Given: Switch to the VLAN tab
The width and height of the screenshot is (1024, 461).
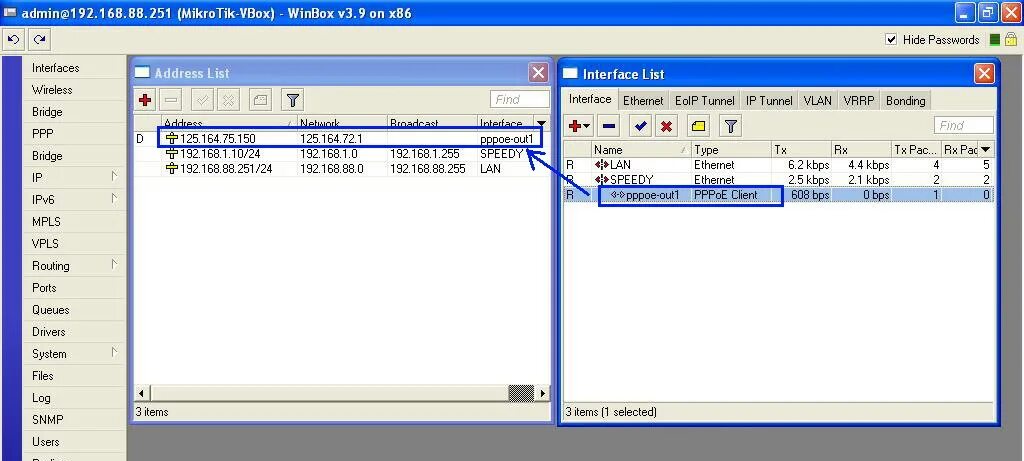Looking at the screenshot, I should 818,101.
